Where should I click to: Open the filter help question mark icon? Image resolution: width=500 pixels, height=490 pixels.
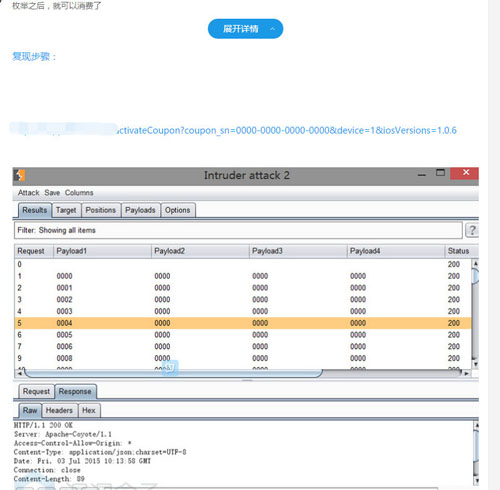[472, 230]
